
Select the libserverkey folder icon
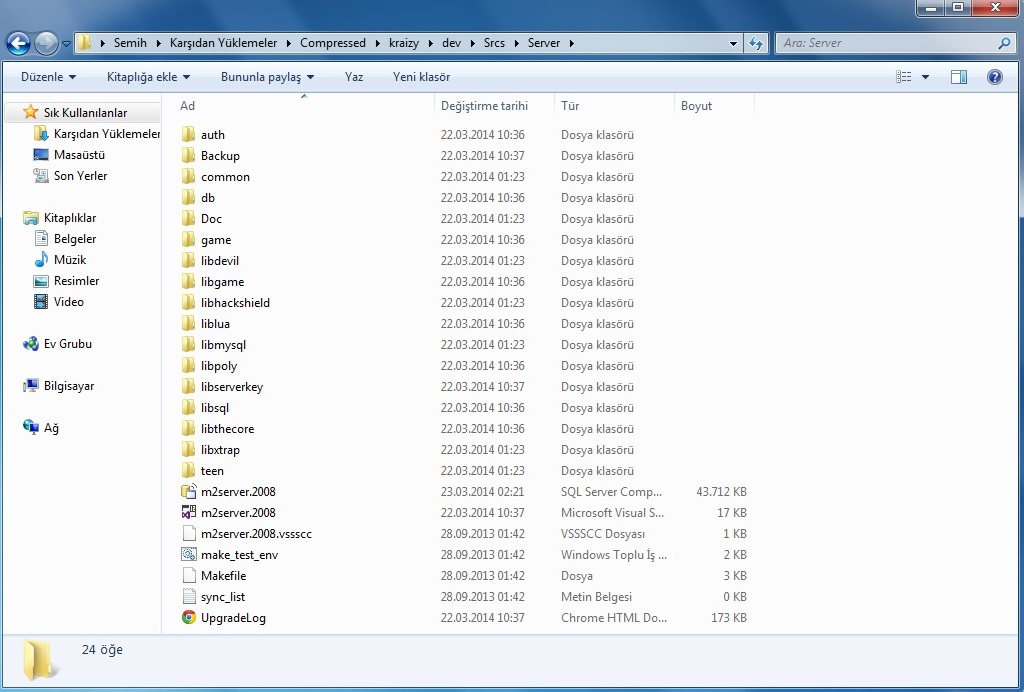pyautogui.click(x=189, y=386)
